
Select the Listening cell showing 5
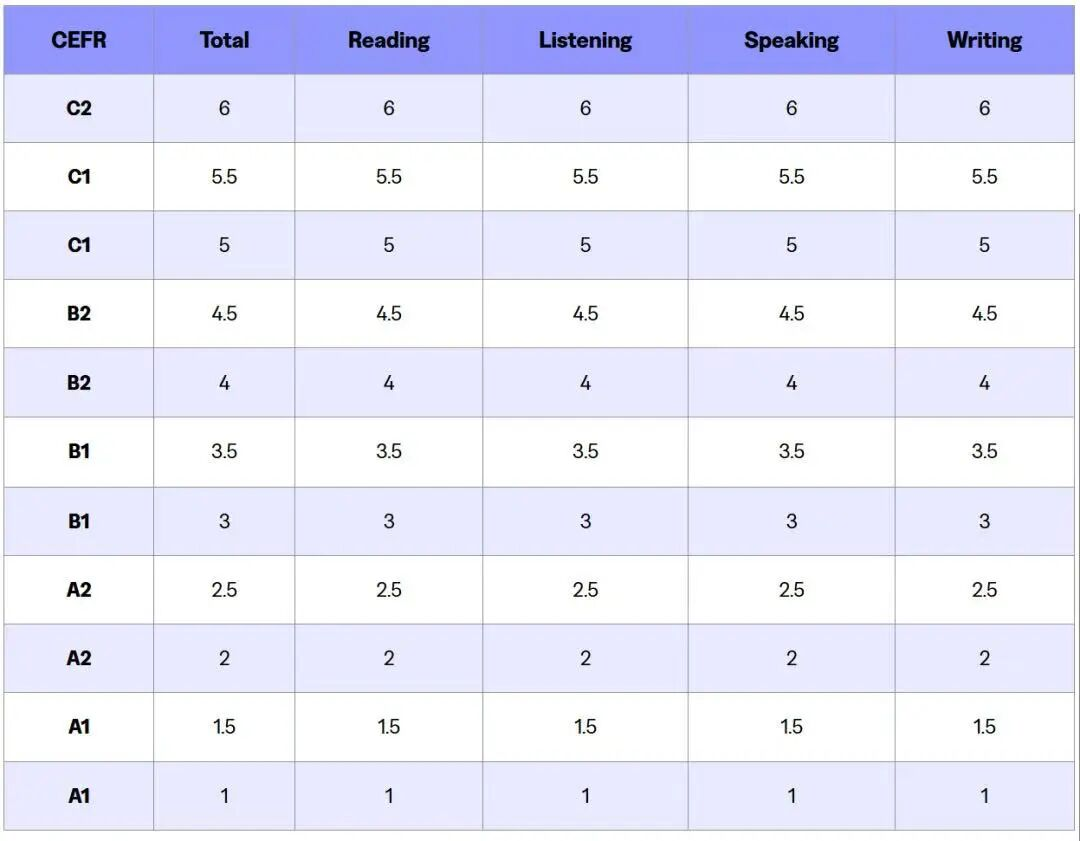coord(585,245)
